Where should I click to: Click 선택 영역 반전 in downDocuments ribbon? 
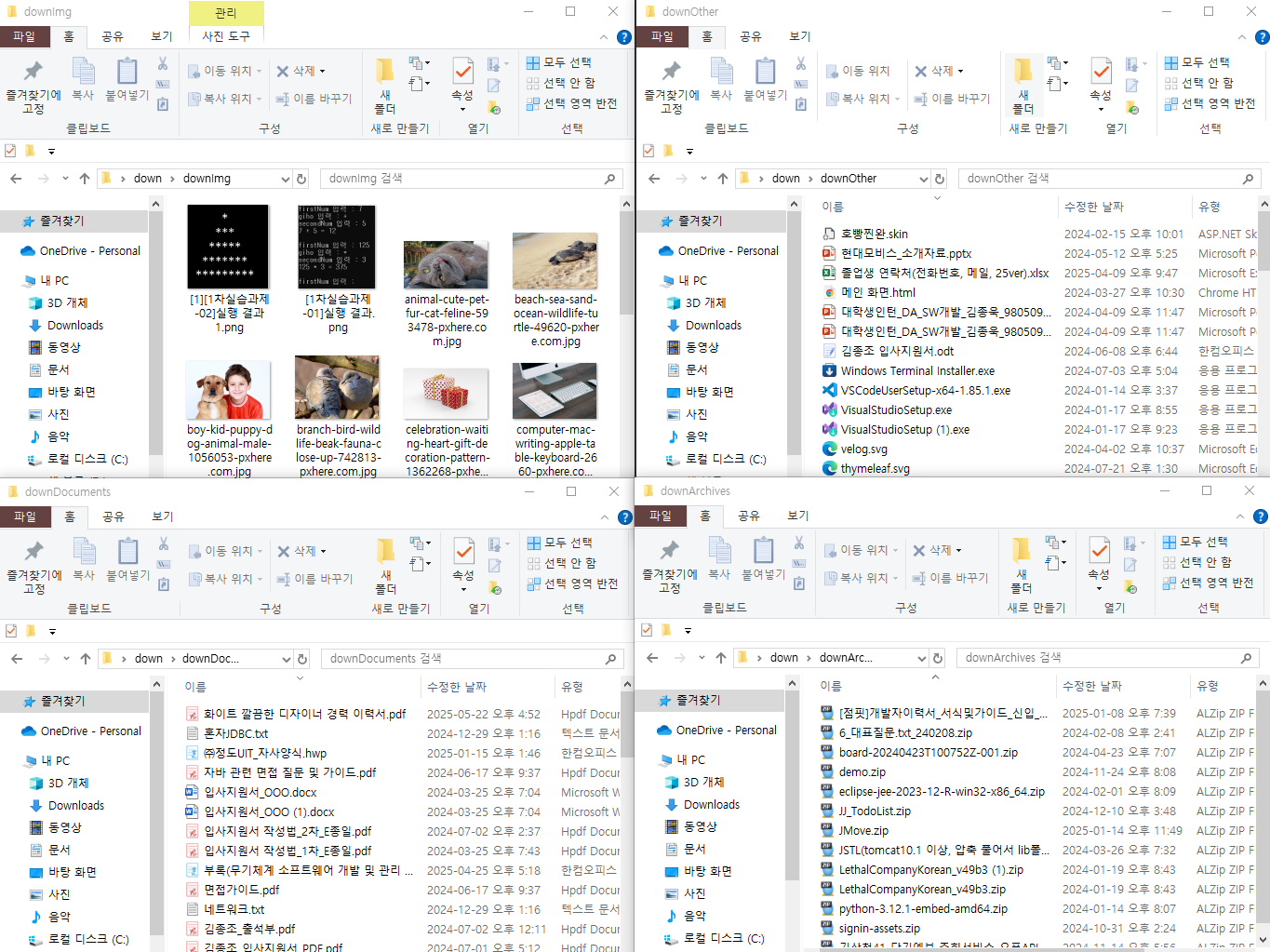[x=572, y=583]
